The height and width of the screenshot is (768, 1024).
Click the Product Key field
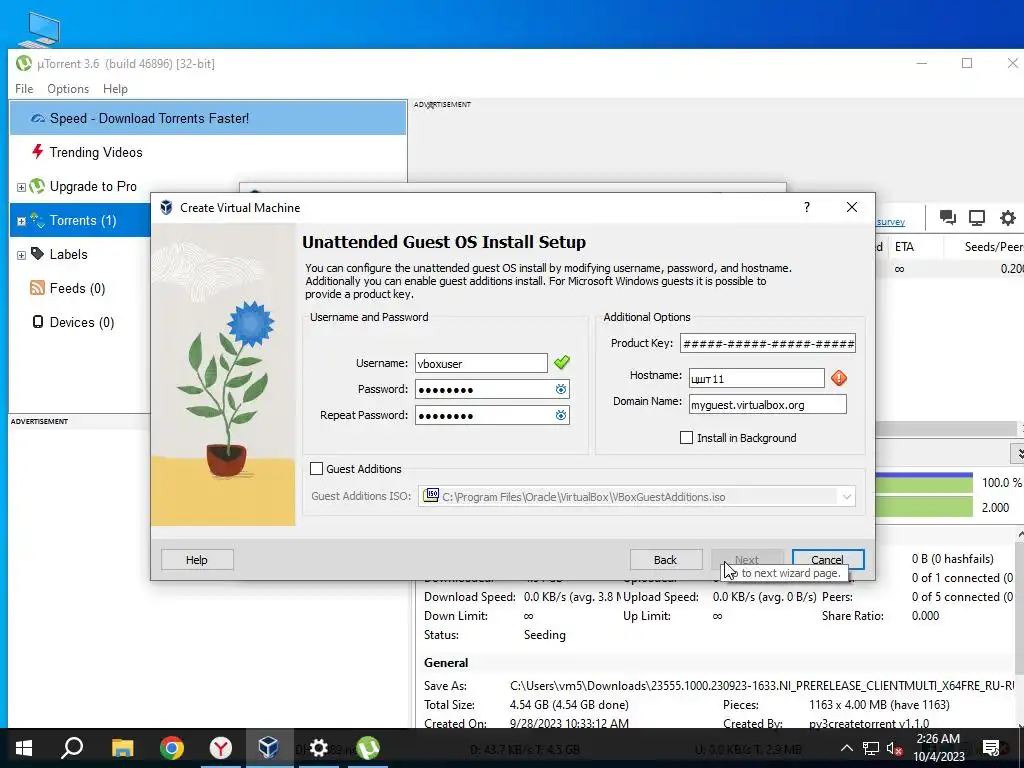(x=767, y=343)
